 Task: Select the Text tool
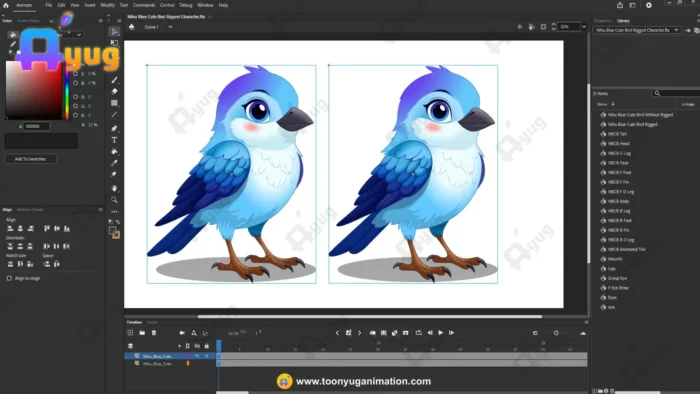click(x=114, y=140)
